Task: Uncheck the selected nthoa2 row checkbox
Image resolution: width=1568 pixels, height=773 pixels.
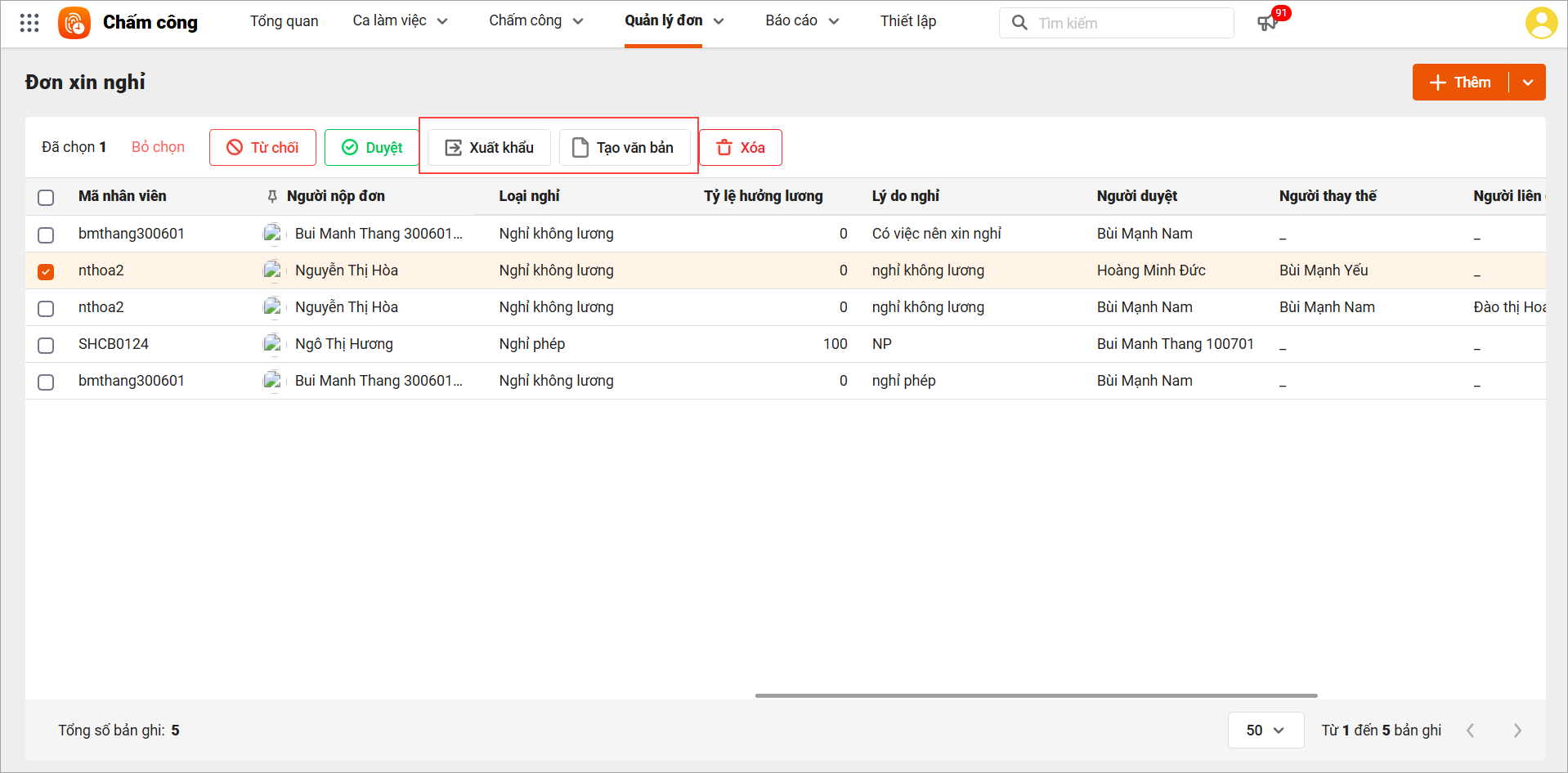Action: pyautogui.click(x=46, y=271)
